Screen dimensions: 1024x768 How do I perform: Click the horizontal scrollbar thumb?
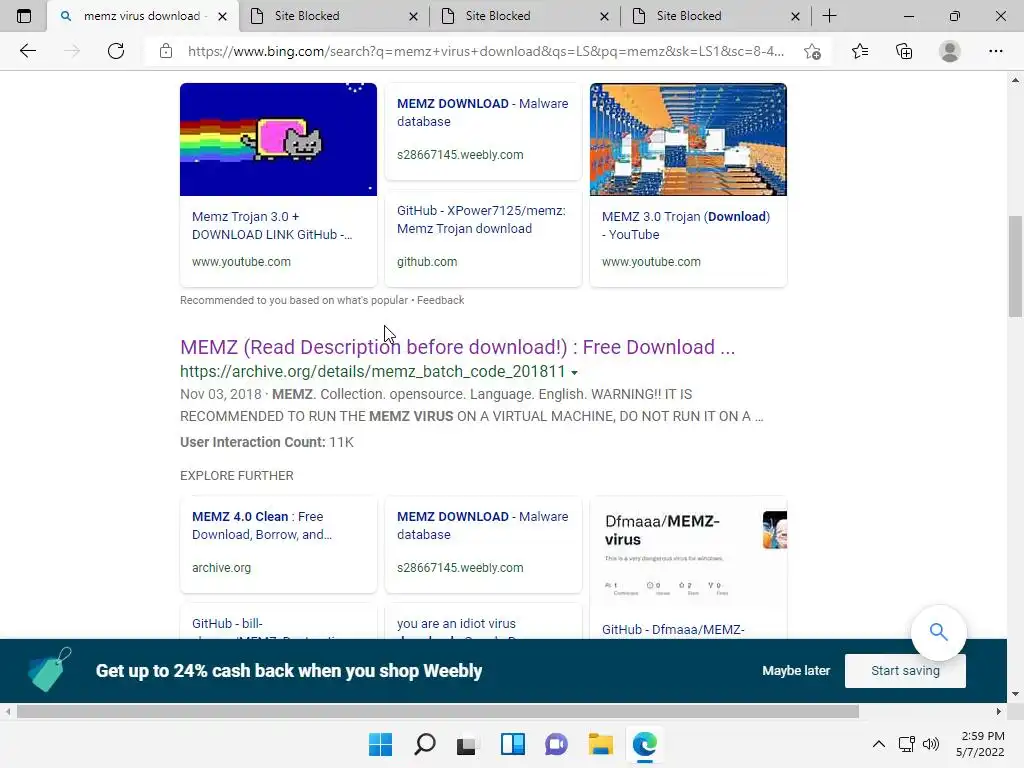coord(438,711)
